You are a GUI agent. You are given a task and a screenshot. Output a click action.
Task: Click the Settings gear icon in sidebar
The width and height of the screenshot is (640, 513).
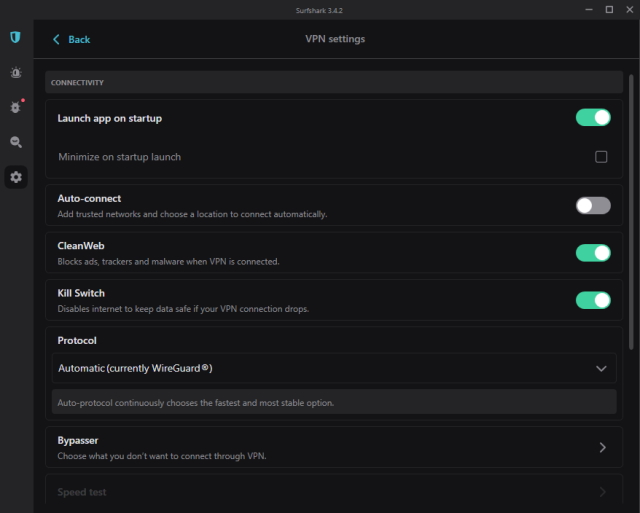pos(16,177)
